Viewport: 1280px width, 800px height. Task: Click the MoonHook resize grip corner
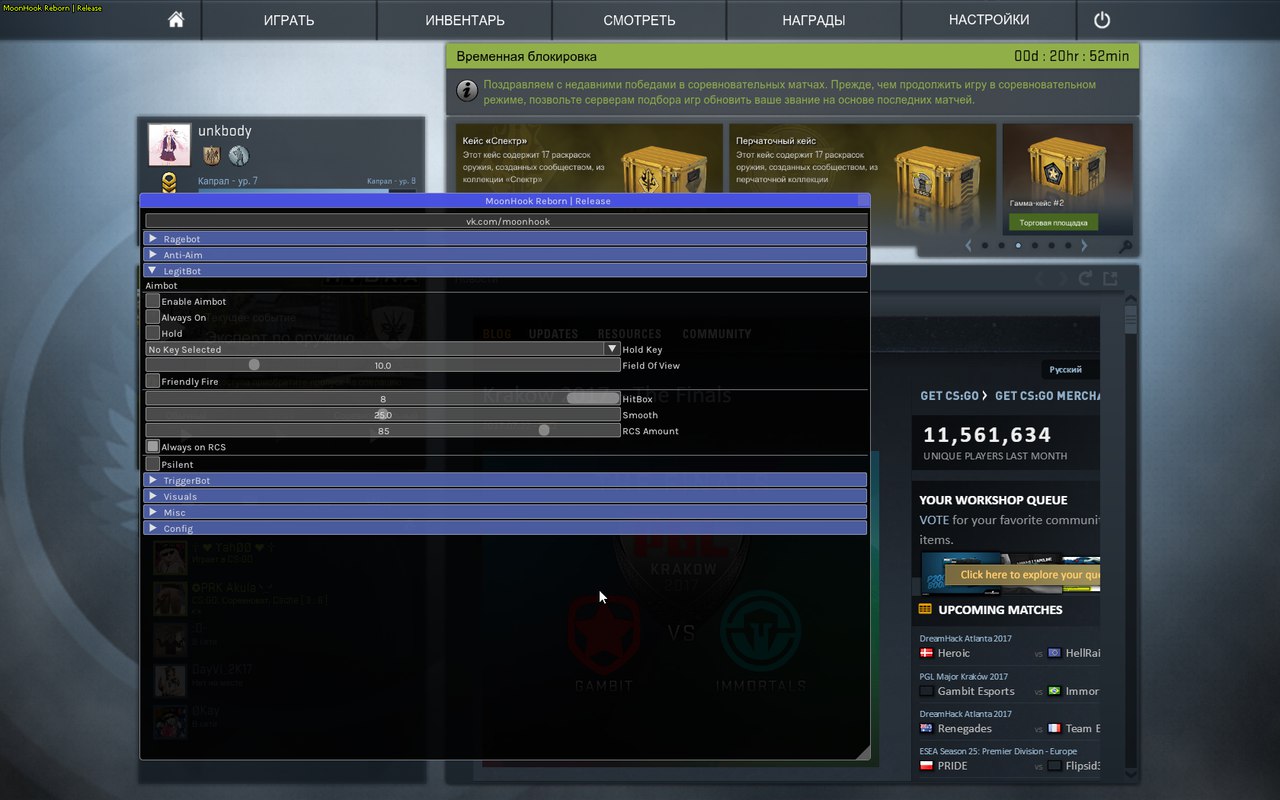click(x=863, y=752)
